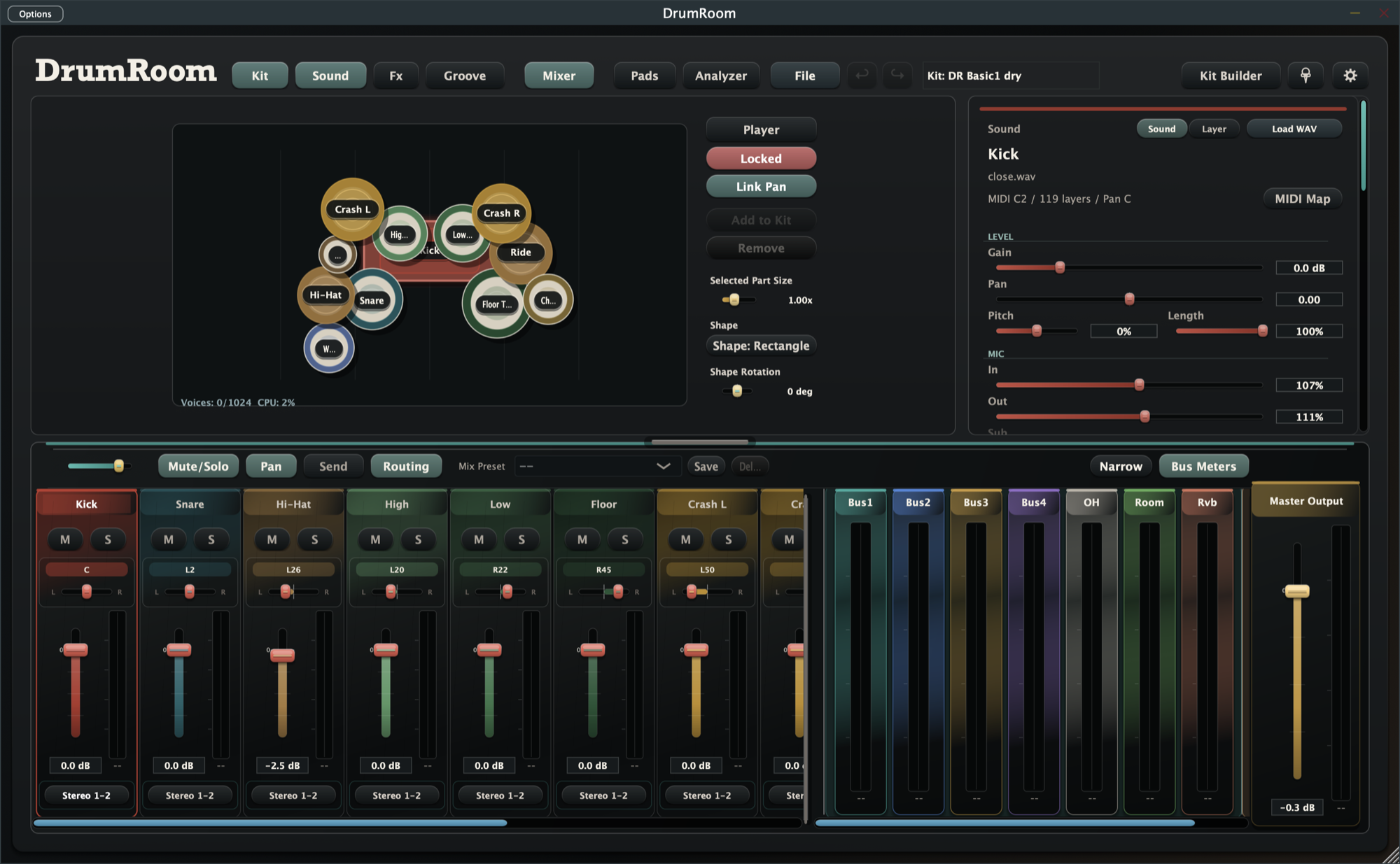Solo the Crash L channel
The width and height of the screenshot is (1400, 864).
point(729,539)
